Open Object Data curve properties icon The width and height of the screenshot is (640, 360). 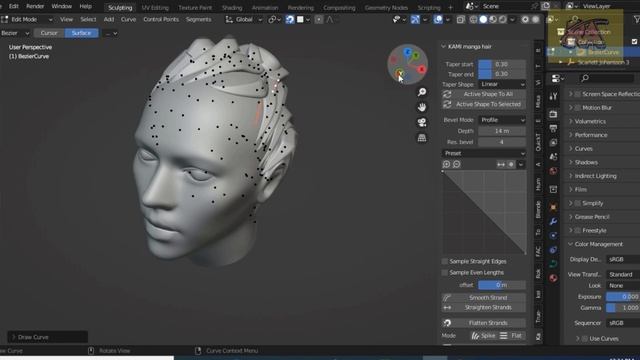coord(553,264)
